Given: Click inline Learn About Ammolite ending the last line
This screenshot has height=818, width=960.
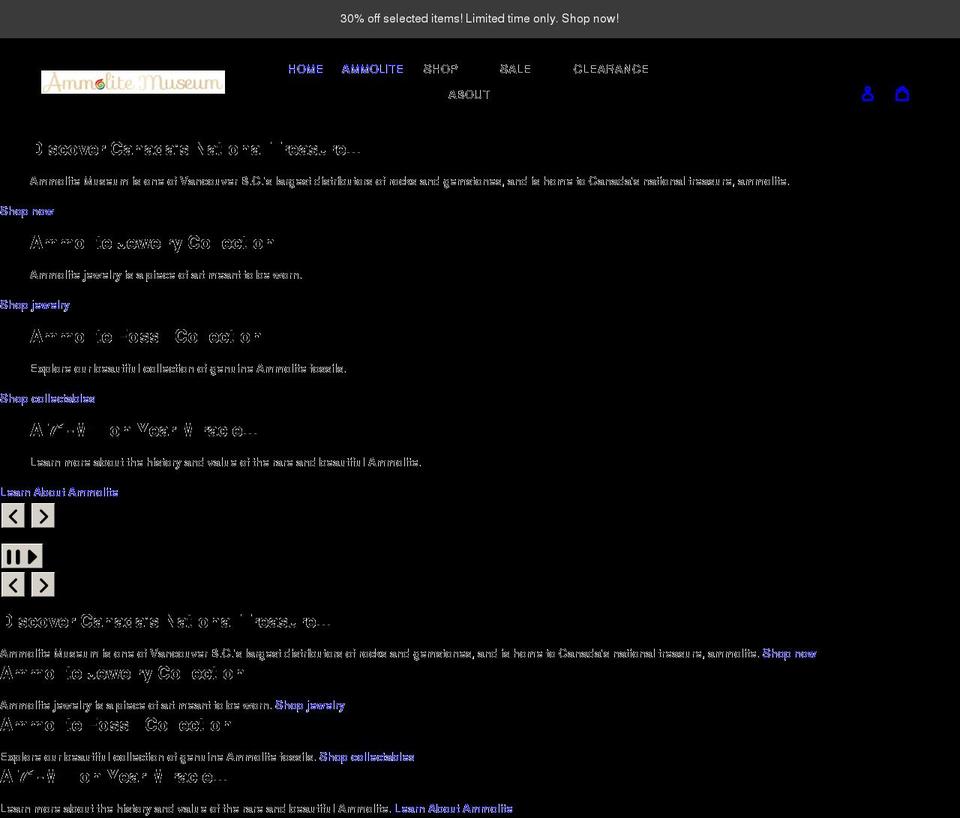Looking at the screenshot, I should pos(454,809).
